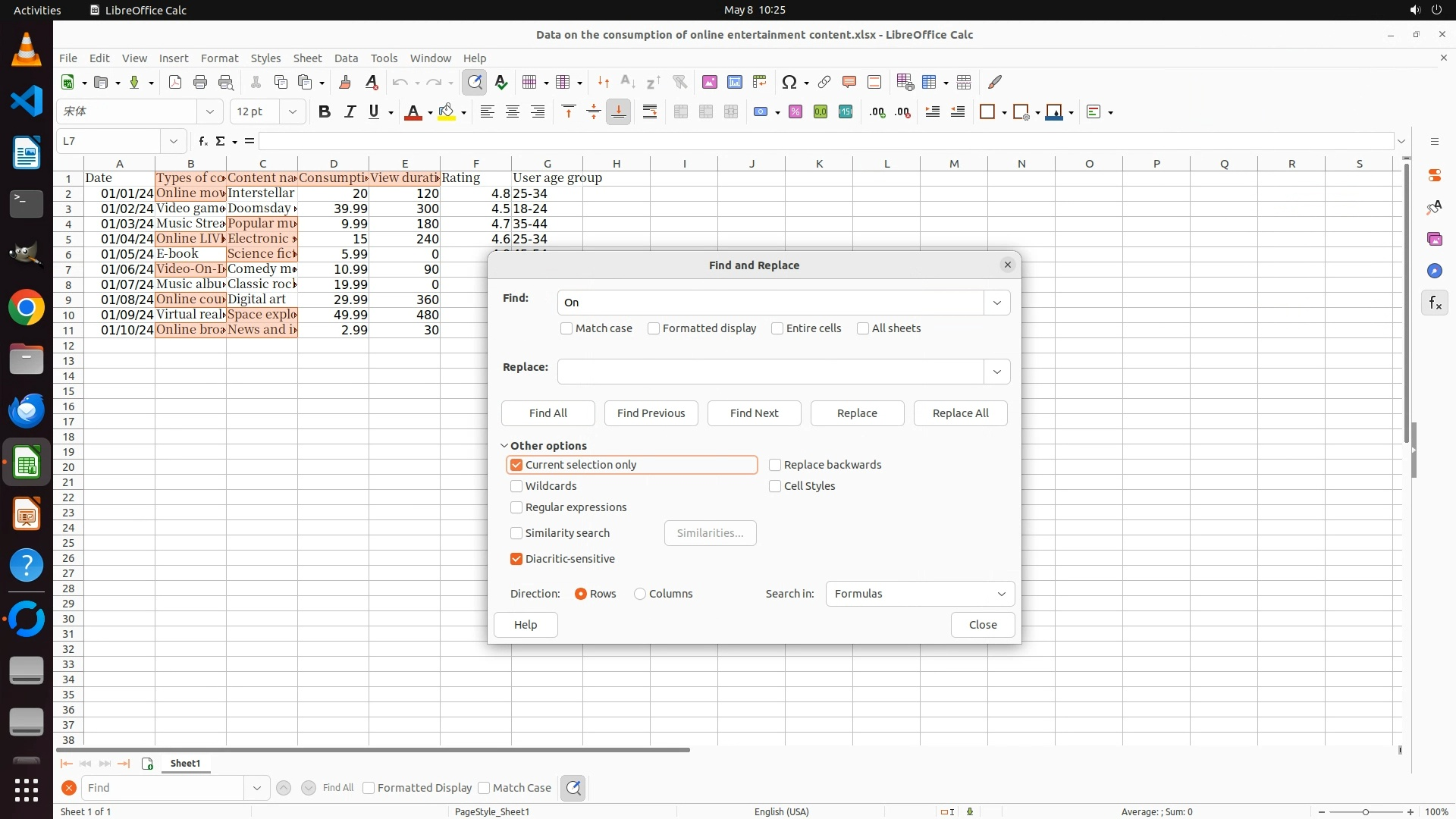The image size is (1456, 819).
Task: Click the Bold formatting icon
Action: [325, 112]
